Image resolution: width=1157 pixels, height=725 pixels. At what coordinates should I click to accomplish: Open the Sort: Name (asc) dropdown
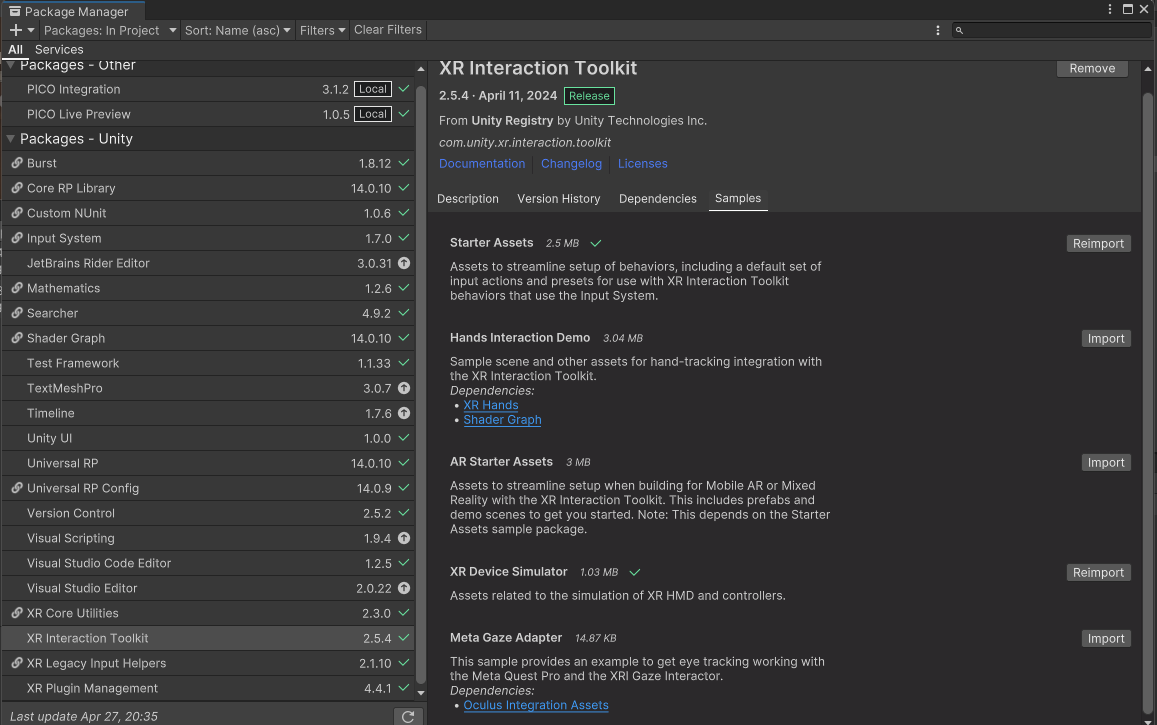238,30
